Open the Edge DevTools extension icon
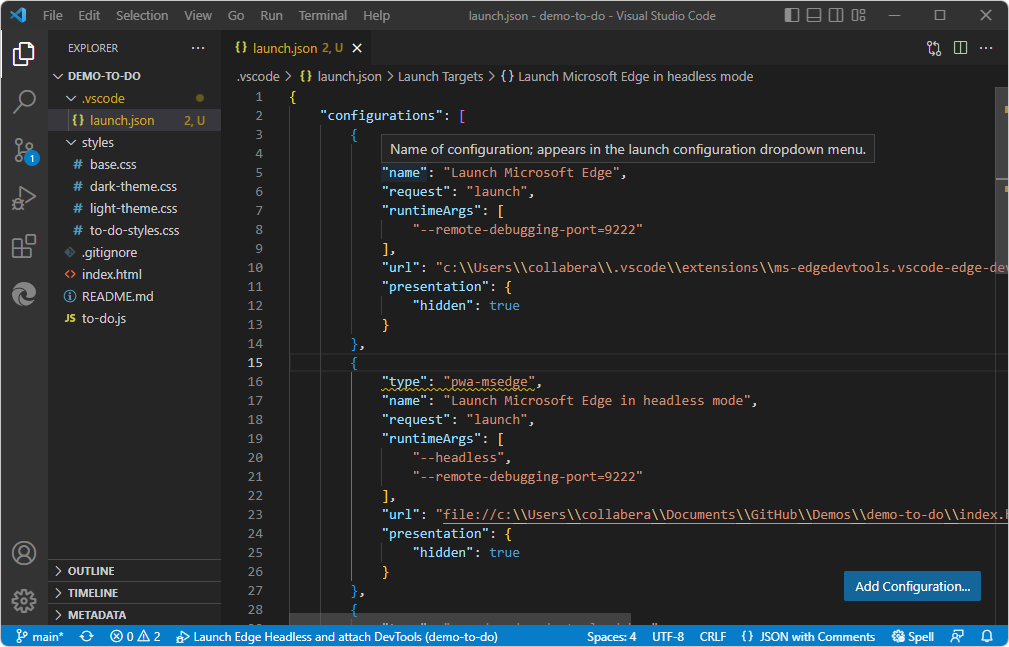 [23, 294]
